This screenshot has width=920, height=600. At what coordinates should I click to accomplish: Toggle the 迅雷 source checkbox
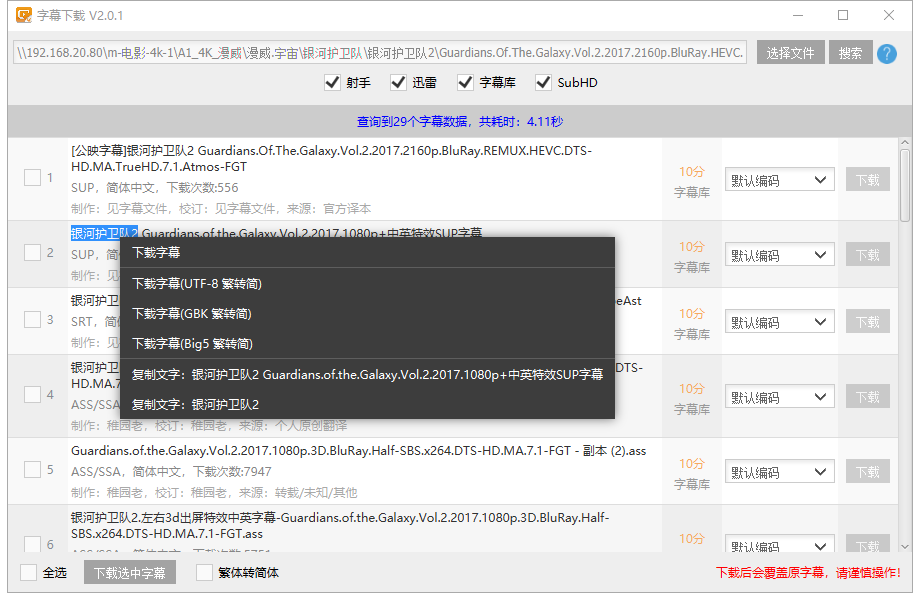click(398, 82)
